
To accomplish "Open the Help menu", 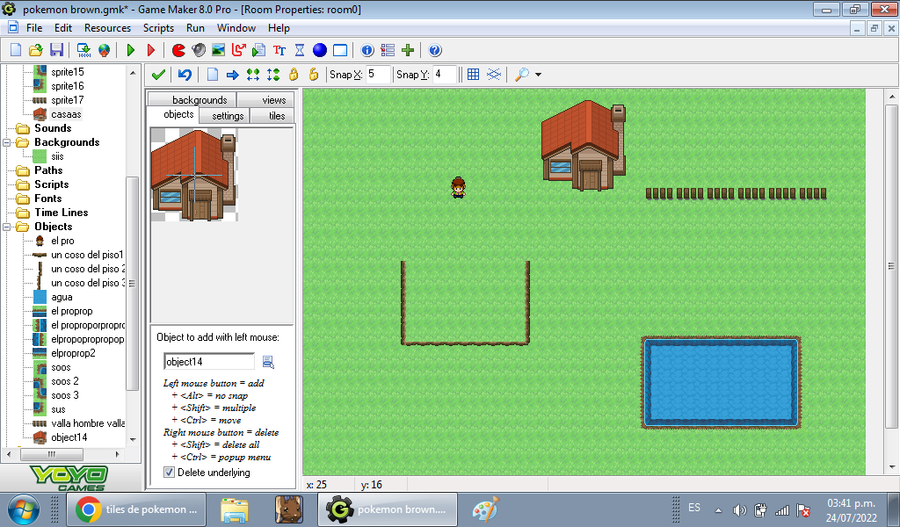I will tap(279, 28).
